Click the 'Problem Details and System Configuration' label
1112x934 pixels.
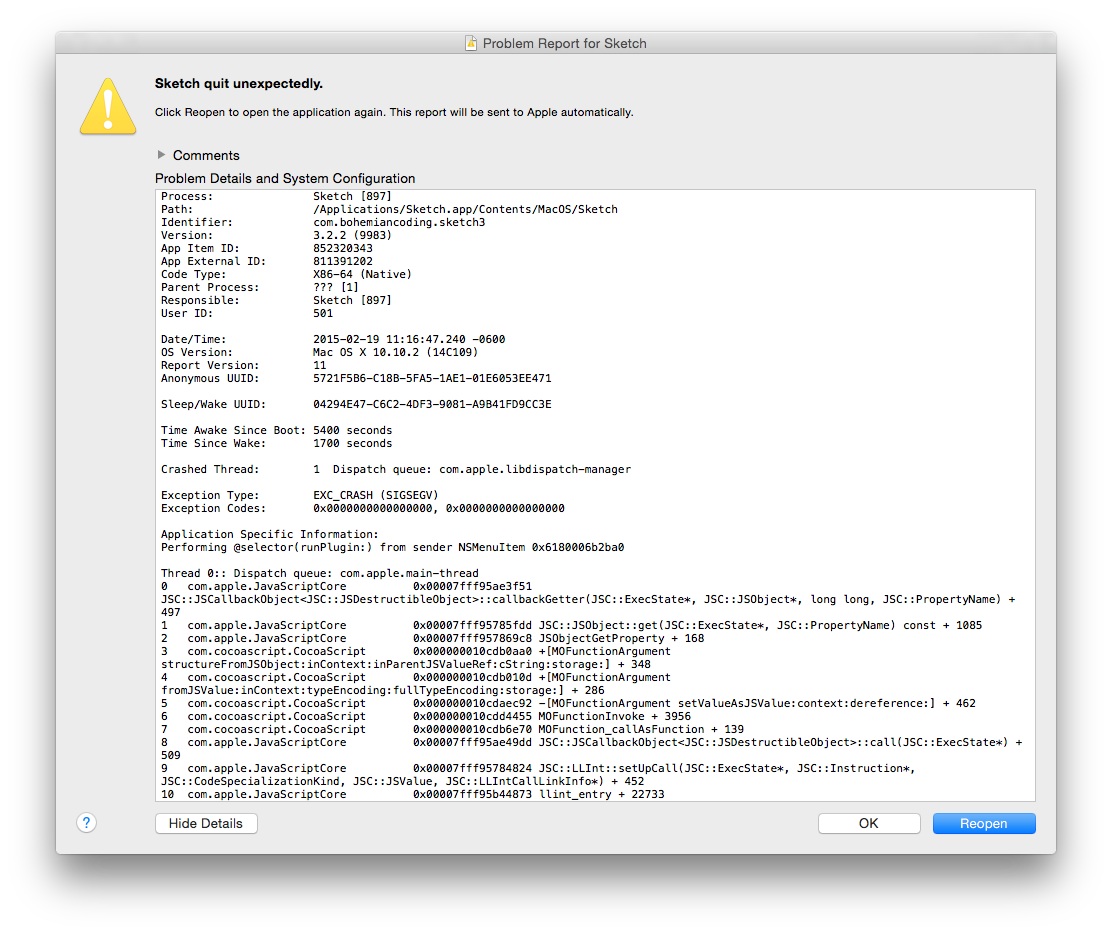pyautogui.click(x=285, y=179)
